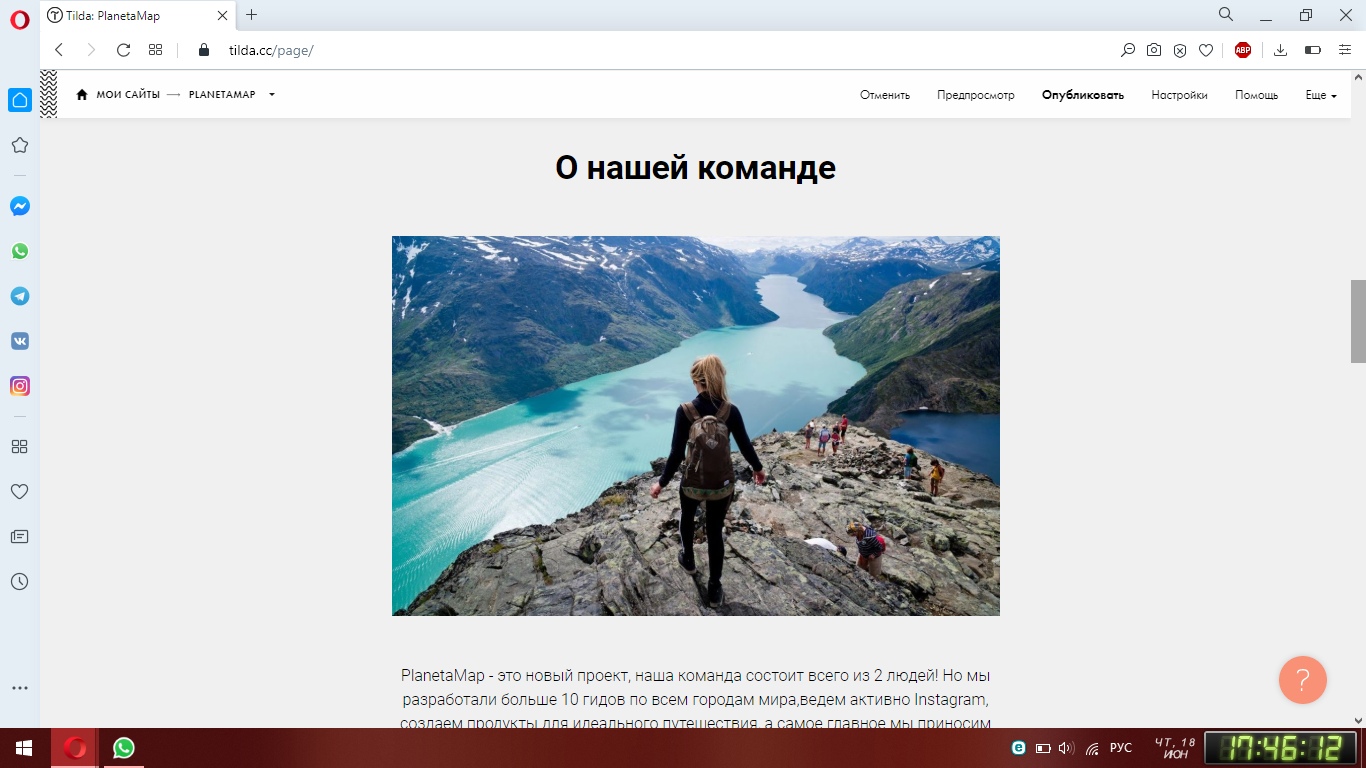
Task: Open Предпросмотр page preview
Action: (x=976, y=95)
